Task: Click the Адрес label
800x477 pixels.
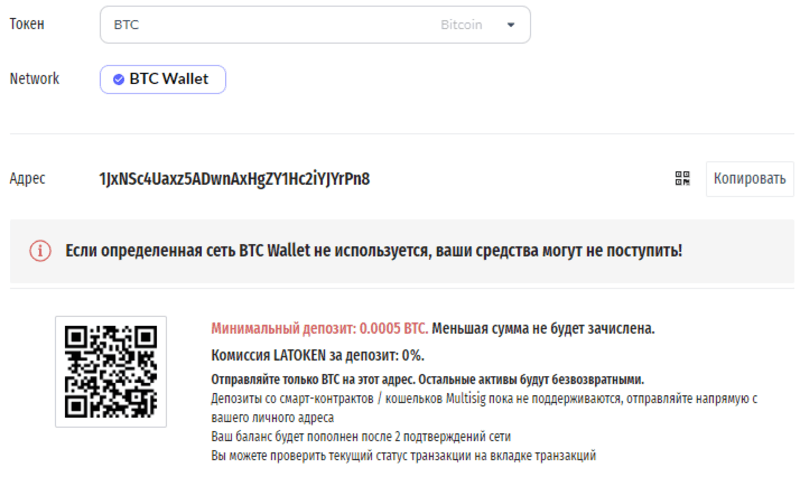Action: (28, 179)
